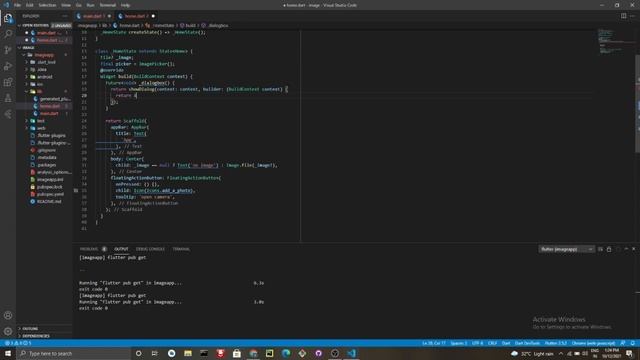The width and height of the screenshot is (640, 360).
Task: Open generated_plugin file in lib folder
Action: point(51,99)
